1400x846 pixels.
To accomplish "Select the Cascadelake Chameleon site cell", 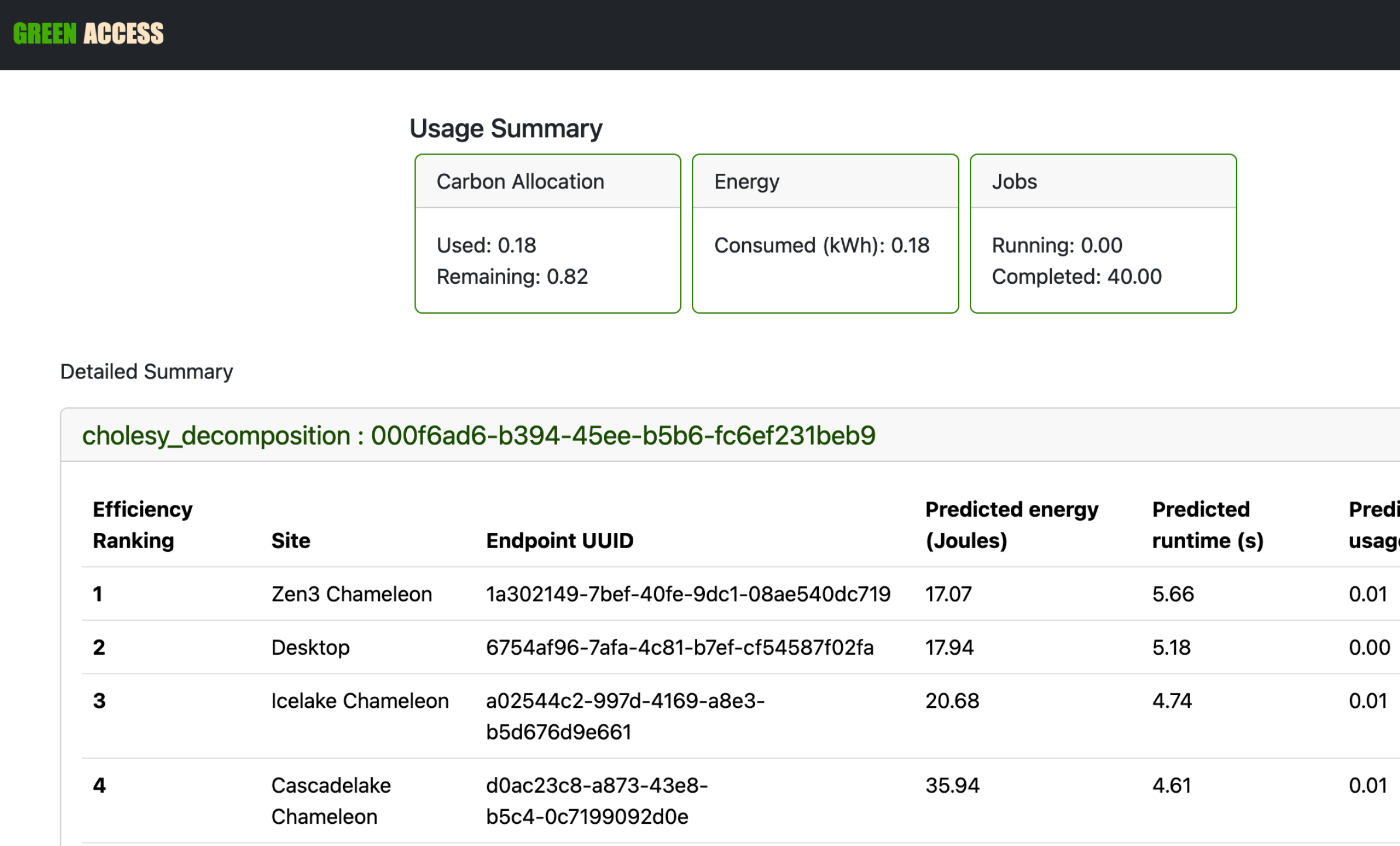I will tap(331, 800).
